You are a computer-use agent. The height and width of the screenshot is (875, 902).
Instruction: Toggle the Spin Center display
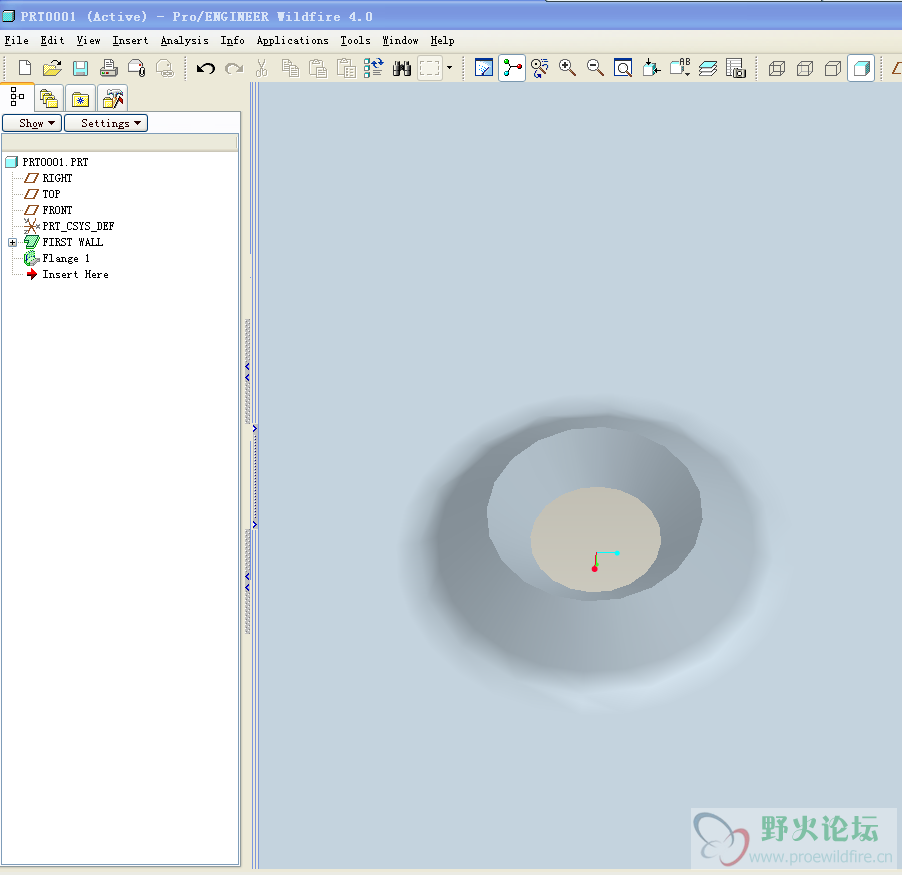[x=512, y=68]
